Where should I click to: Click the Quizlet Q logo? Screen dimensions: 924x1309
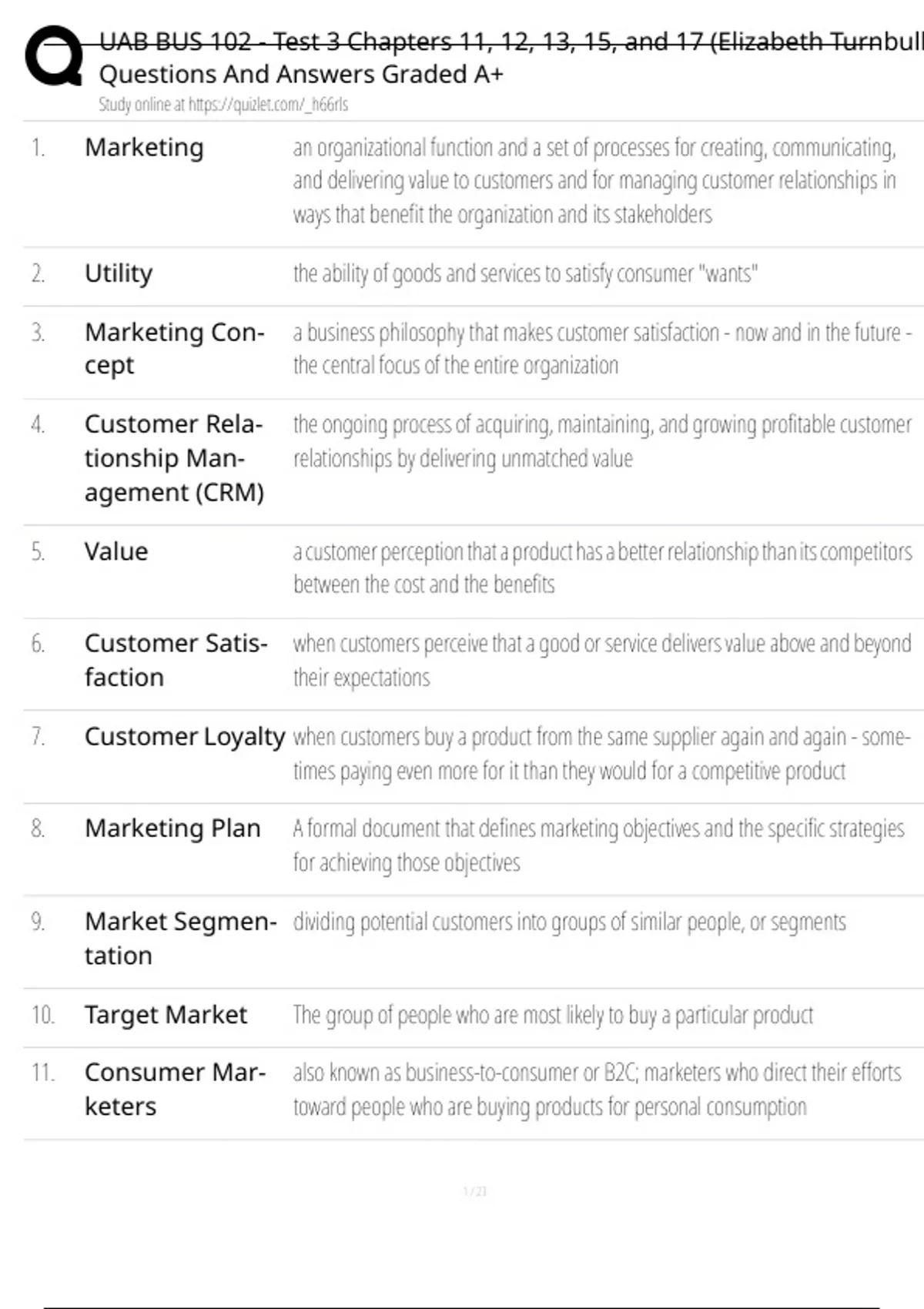[x=54, y=55]
